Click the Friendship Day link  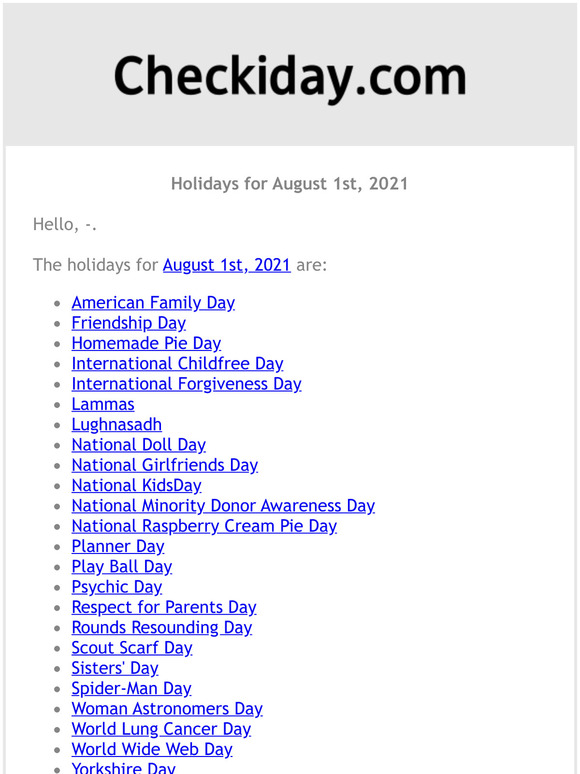129,323
